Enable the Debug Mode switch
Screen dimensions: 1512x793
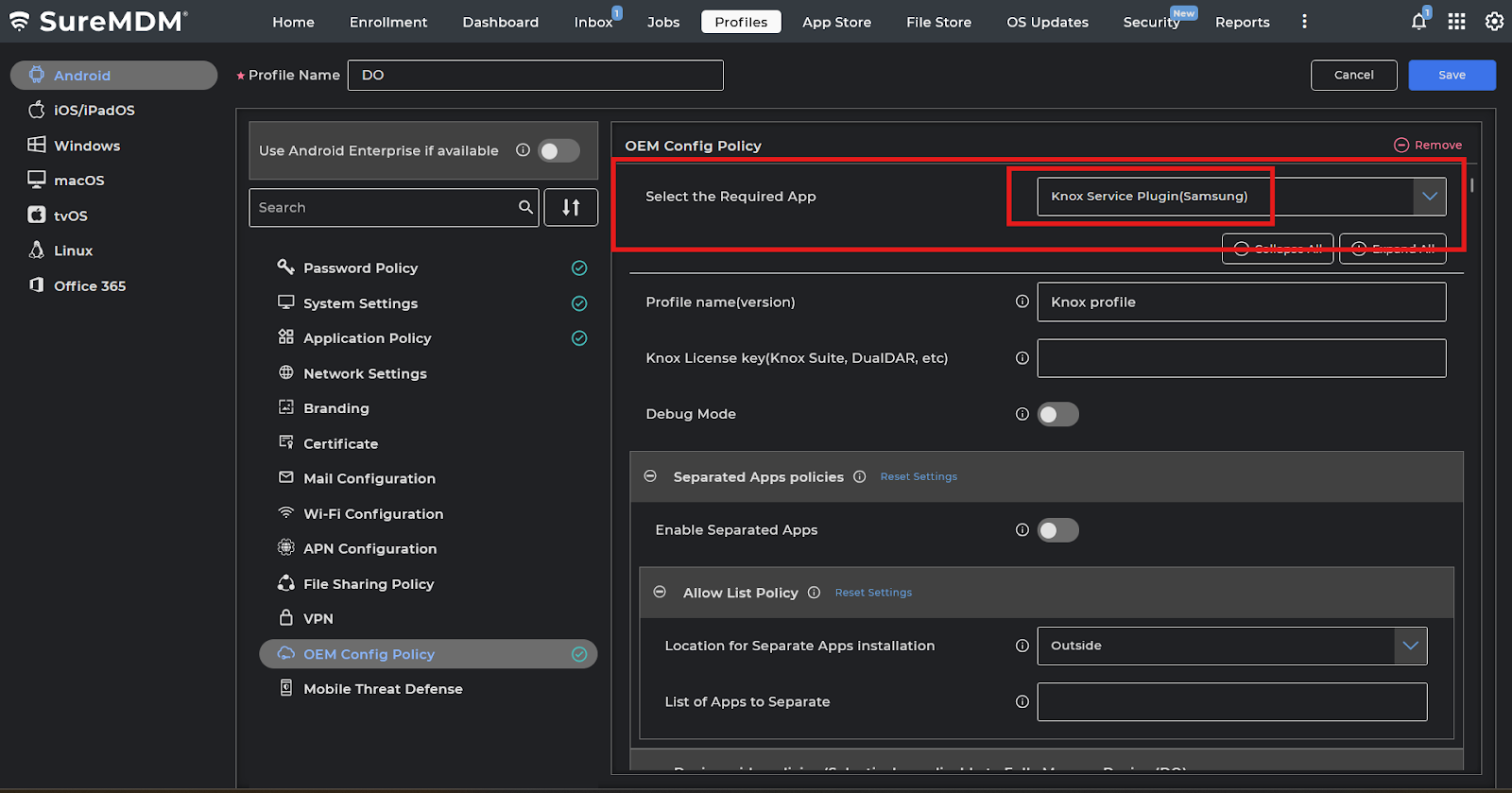(x=1057, y=414)
